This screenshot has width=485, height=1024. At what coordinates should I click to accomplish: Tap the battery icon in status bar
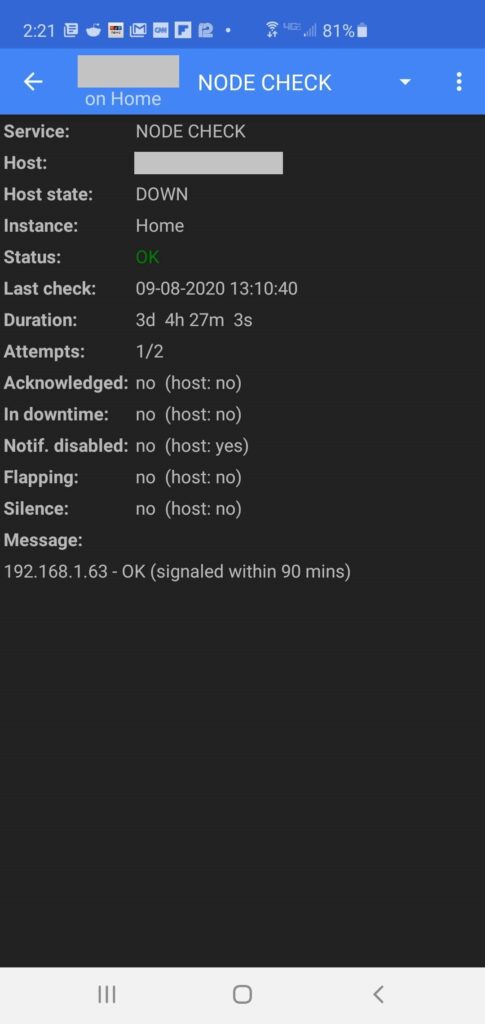pos(362,31)
